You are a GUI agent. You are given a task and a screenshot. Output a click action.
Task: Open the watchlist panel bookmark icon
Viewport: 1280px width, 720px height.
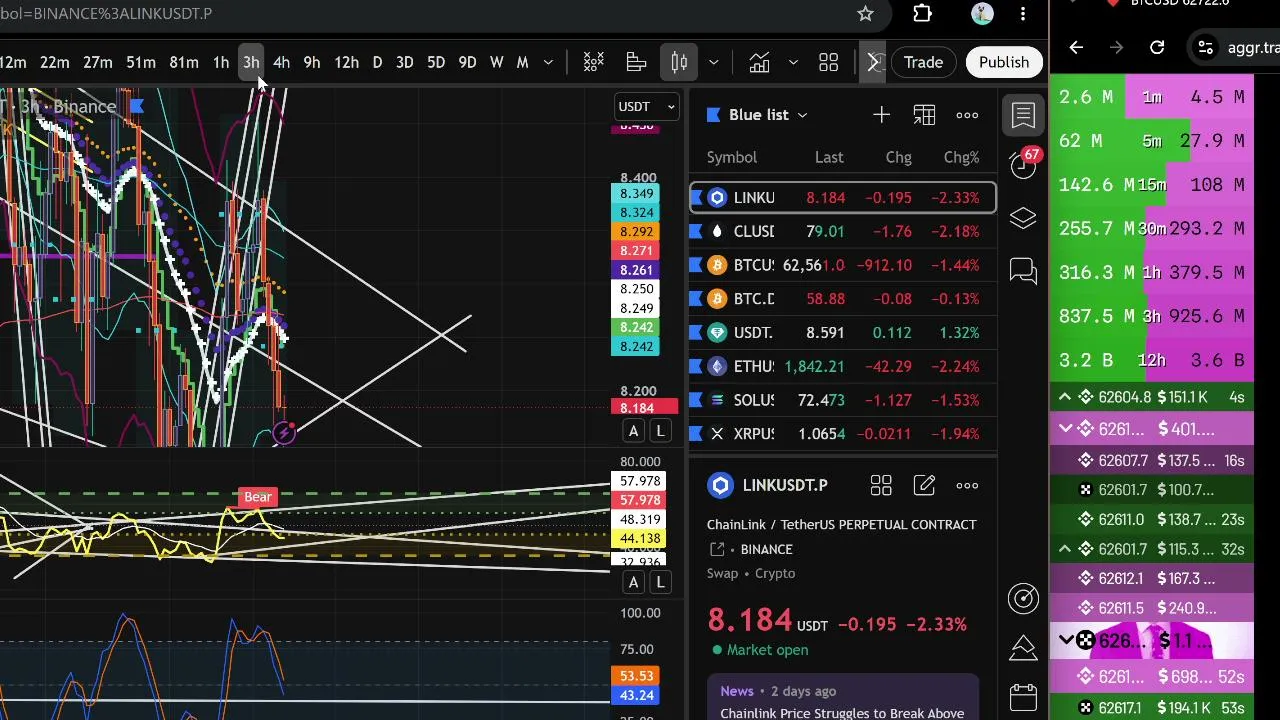click(x=1023, y=115)
